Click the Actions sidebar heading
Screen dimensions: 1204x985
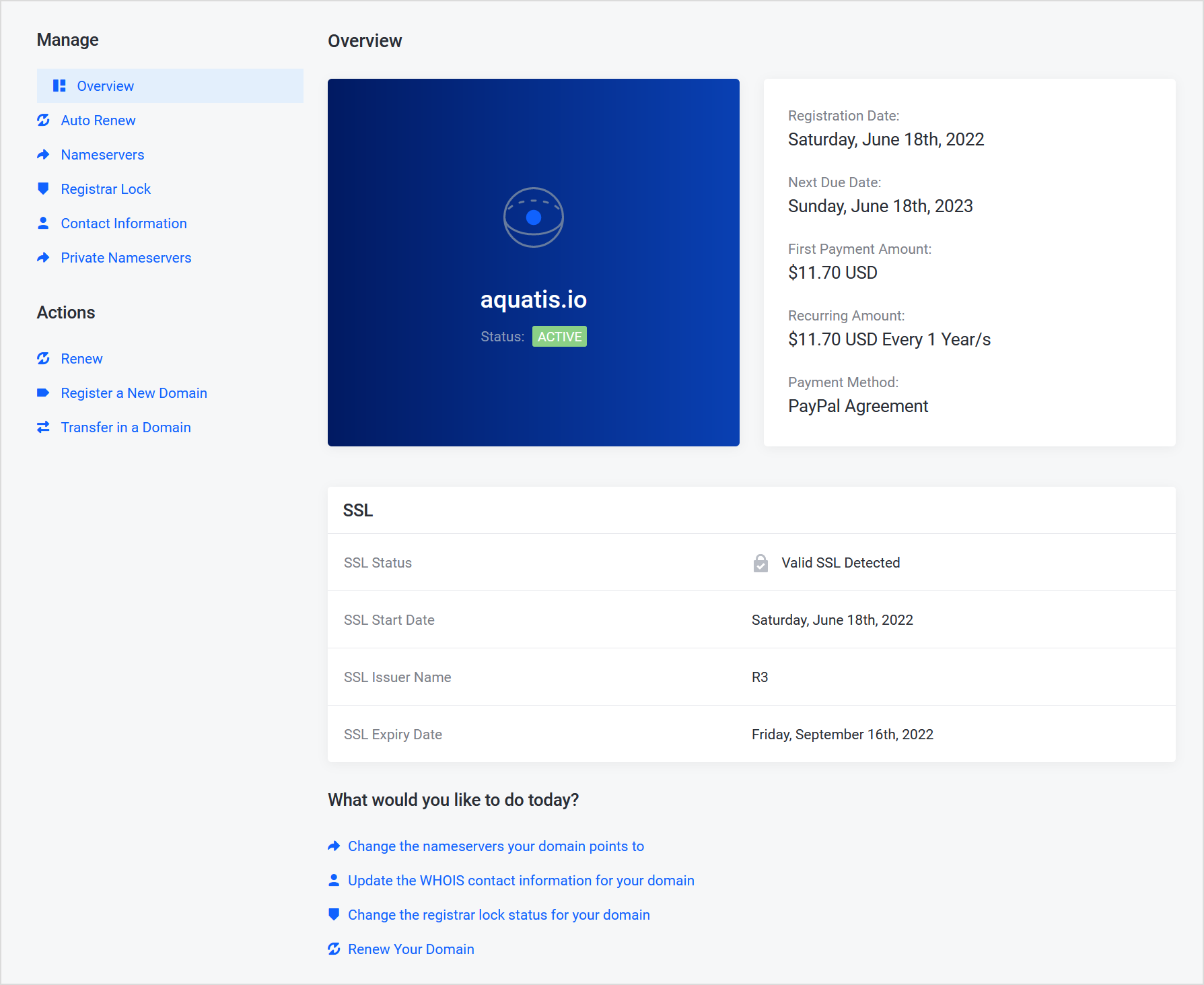(66, 312)
